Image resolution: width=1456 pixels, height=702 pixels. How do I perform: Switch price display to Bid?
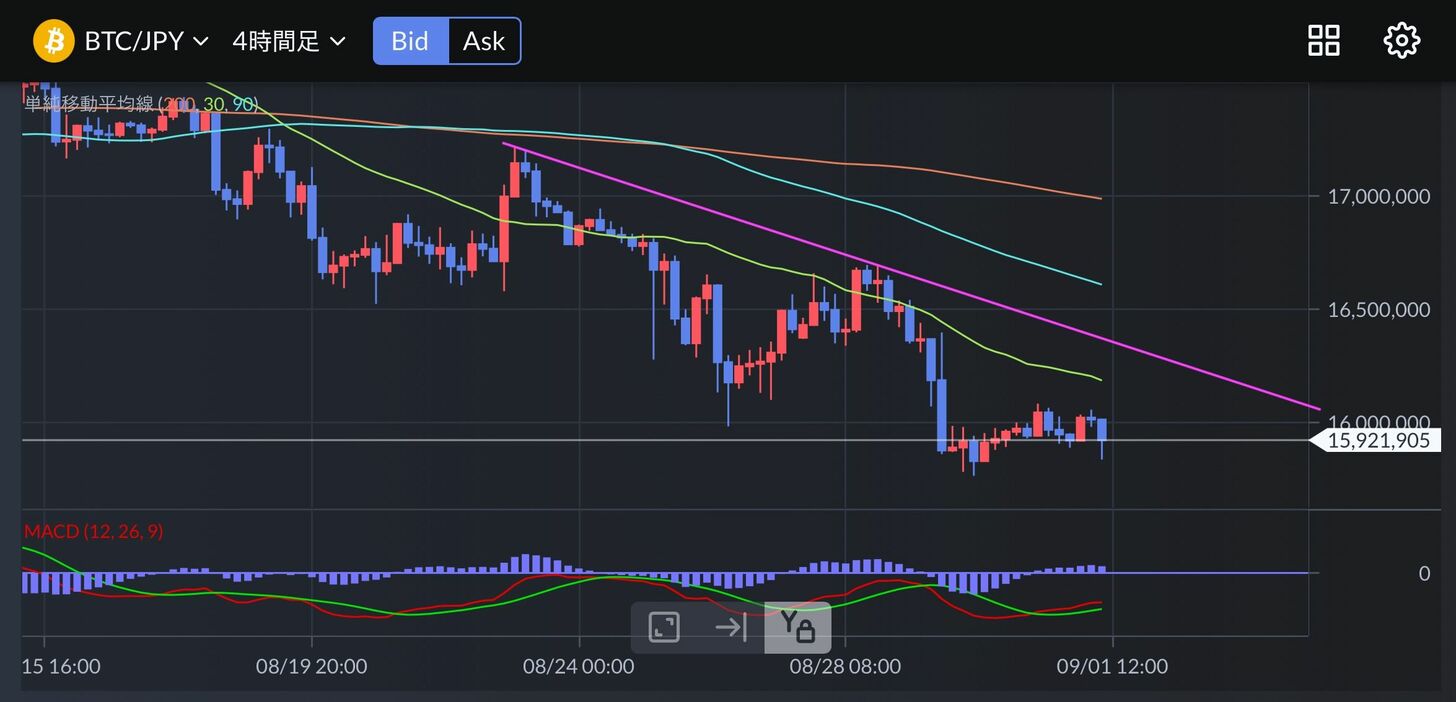point(410,41)
